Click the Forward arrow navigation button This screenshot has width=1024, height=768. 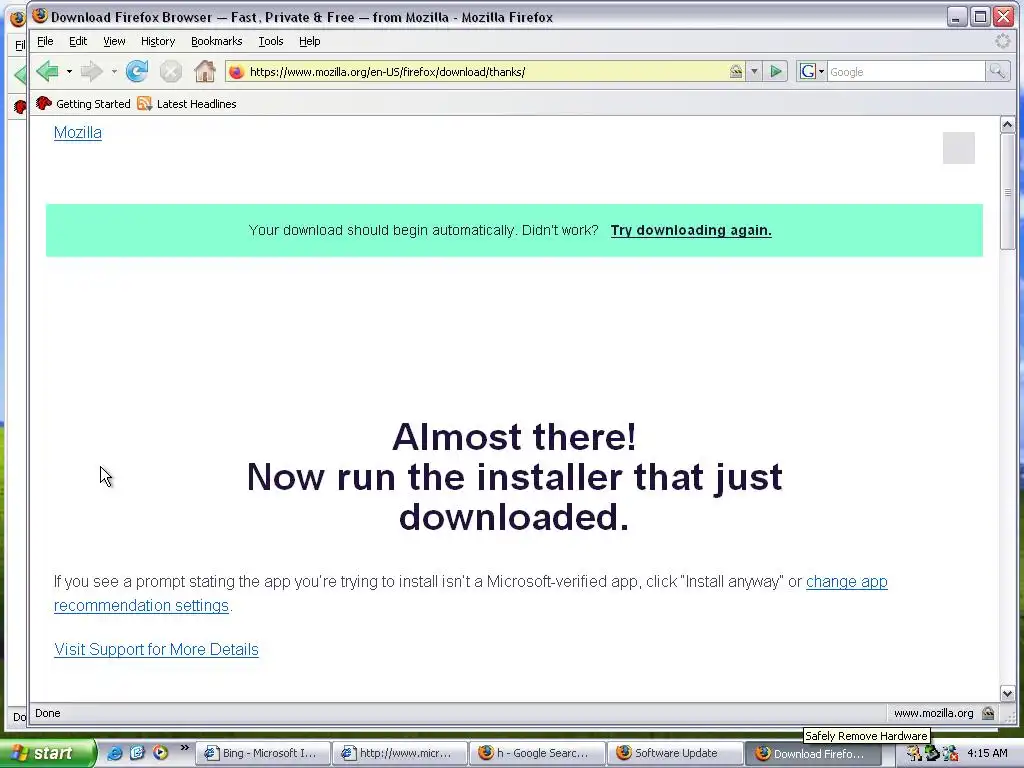coord(91,71)
